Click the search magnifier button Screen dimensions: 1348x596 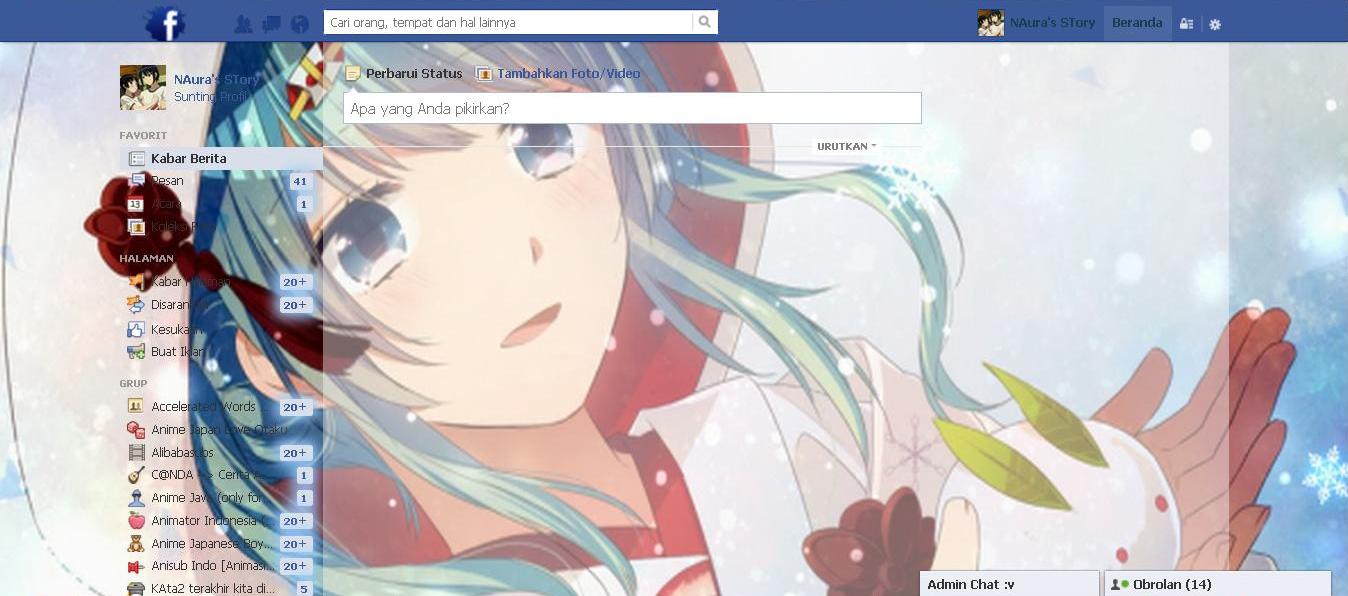[705, 22]
